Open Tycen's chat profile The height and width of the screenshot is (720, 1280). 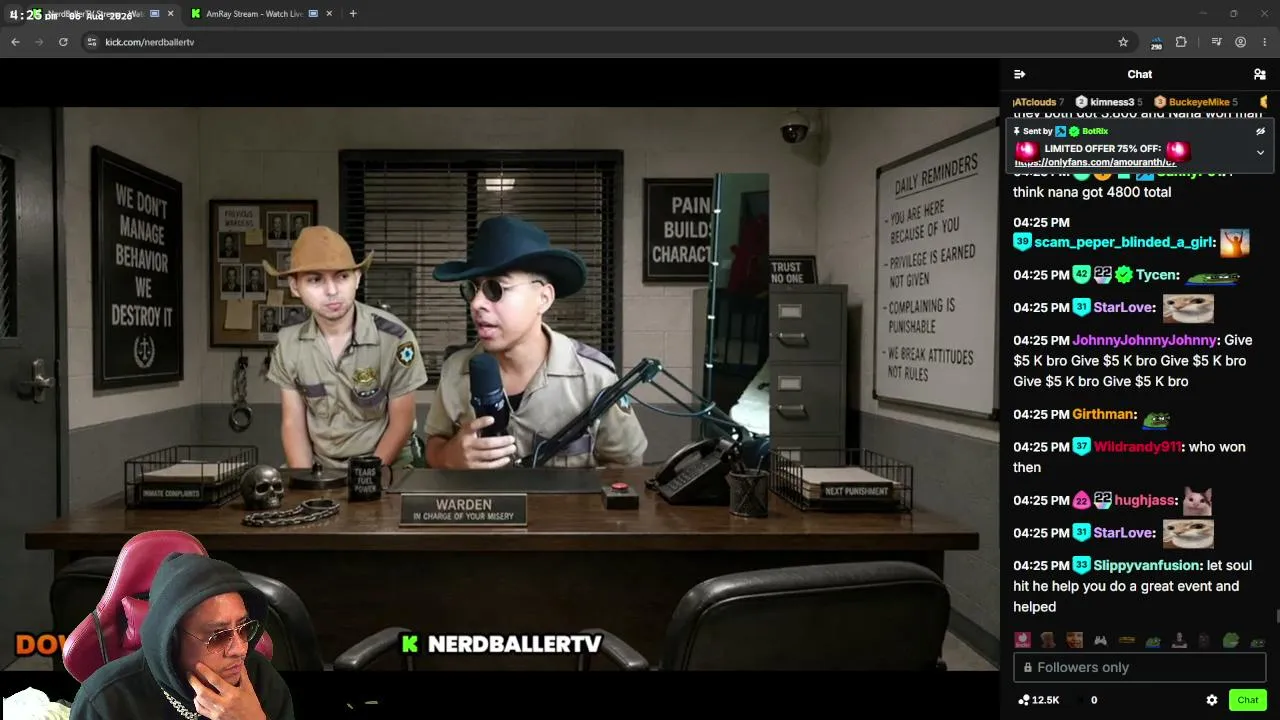point(1157,275)
